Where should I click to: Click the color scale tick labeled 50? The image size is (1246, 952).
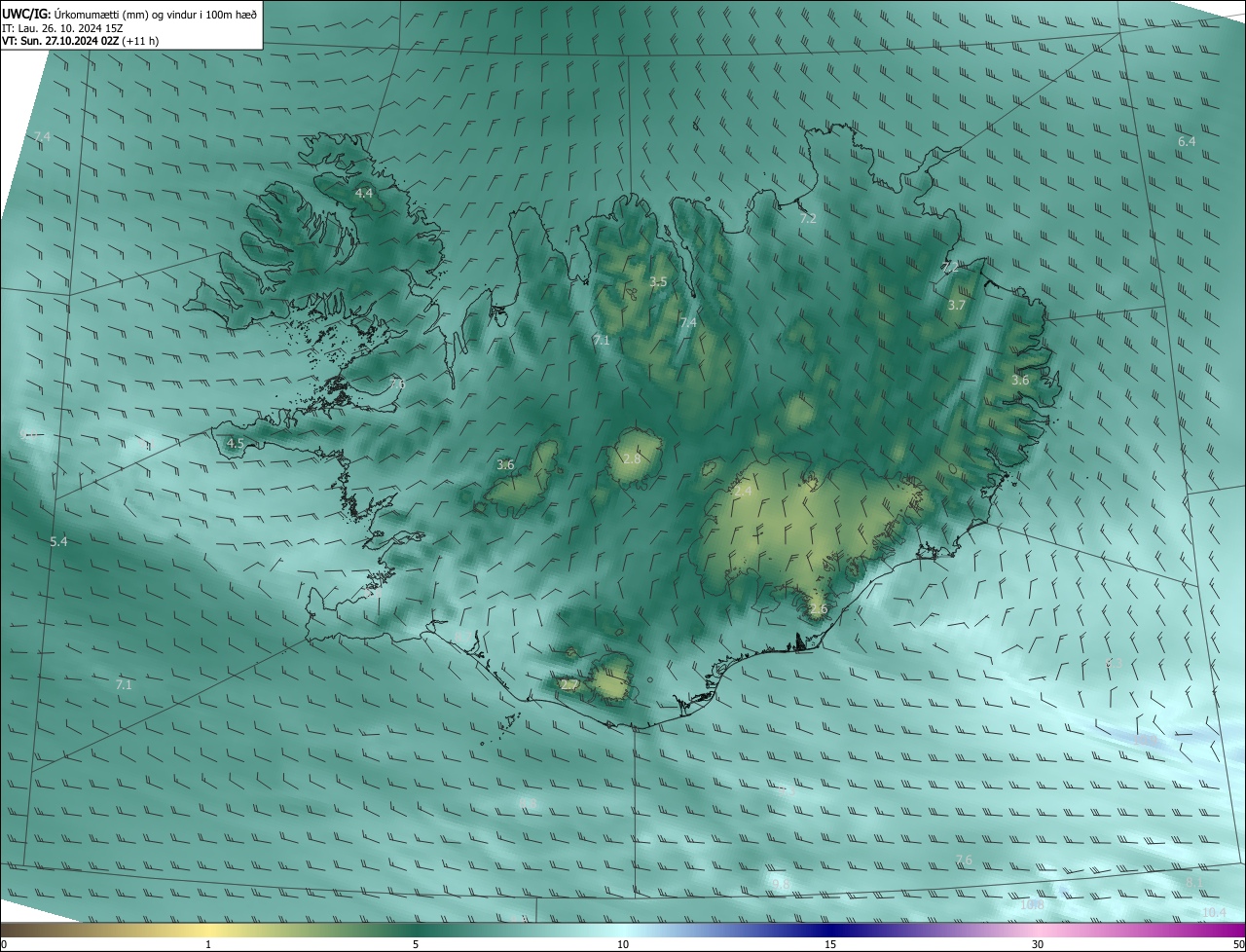tap(1238, 944)
